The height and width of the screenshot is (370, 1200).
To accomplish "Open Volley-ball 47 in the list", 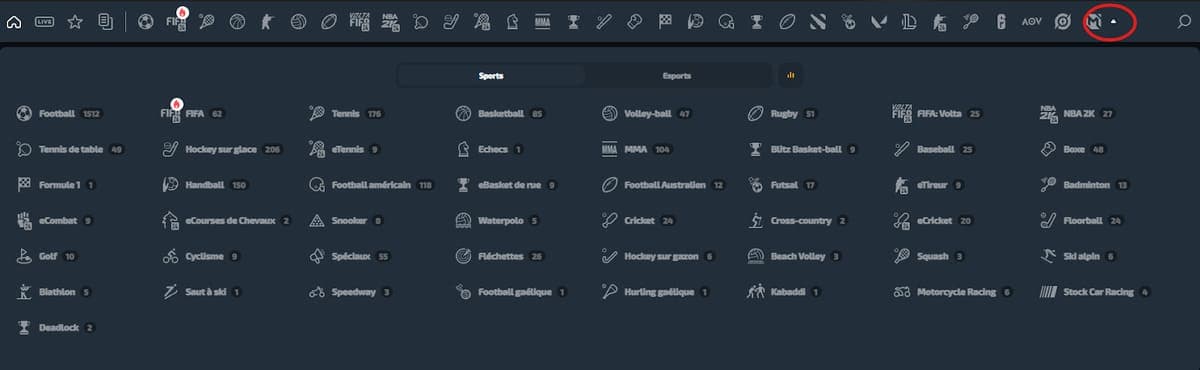I will point(647,114).
